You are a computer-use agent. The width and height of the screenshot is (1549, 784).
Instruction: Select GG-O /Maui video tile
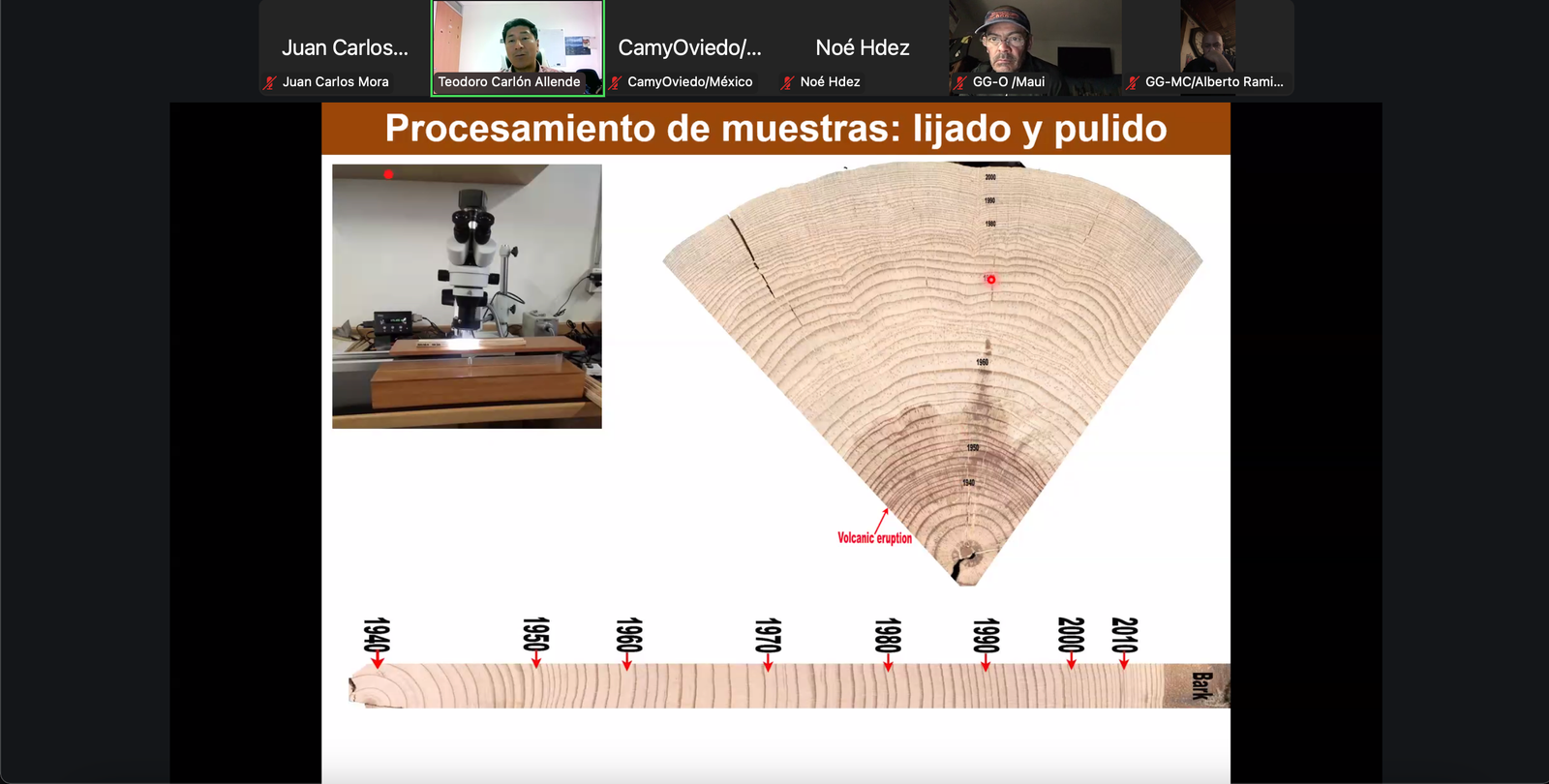pyautogui.click(x=1035, y=47)
